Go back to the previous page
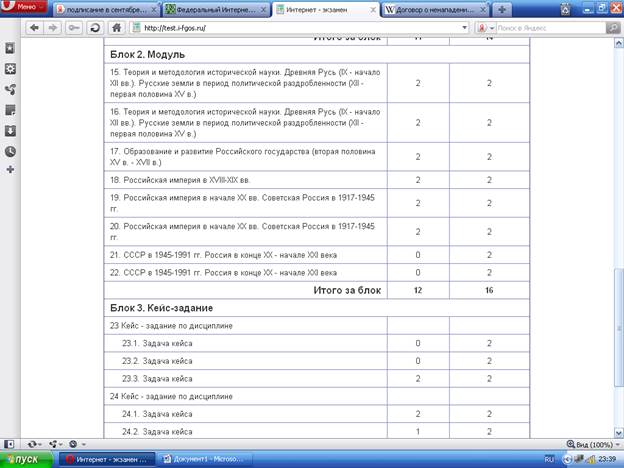The image size is (624, 468). click(34, 28)
